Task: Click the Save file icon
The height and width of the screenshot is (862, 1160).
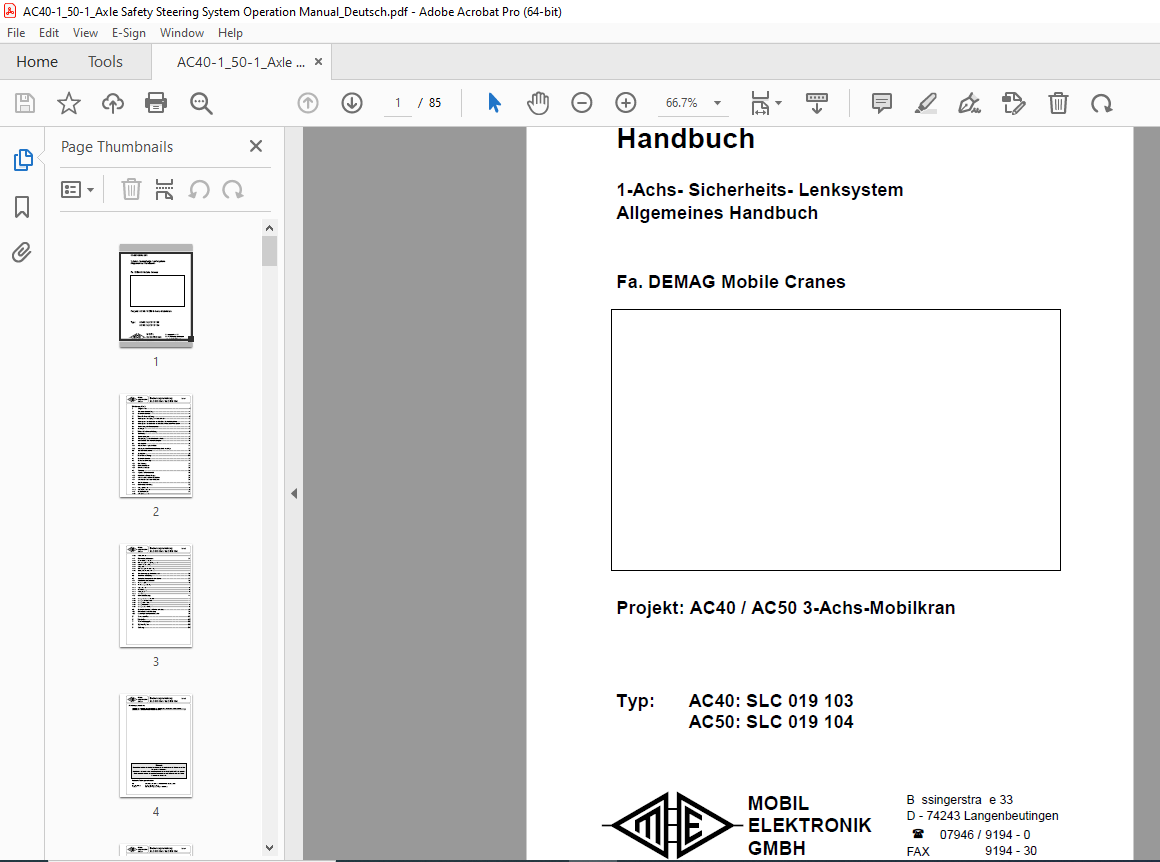Action: tap(25, 103)
